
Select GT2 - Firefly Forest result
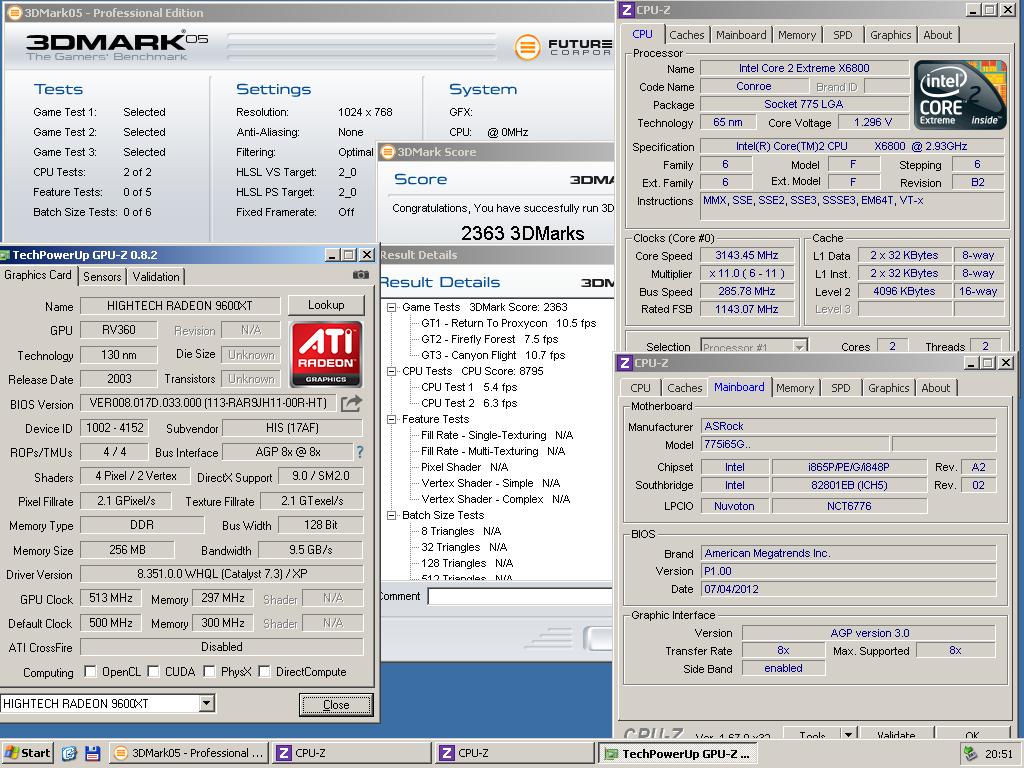(490, 339)
